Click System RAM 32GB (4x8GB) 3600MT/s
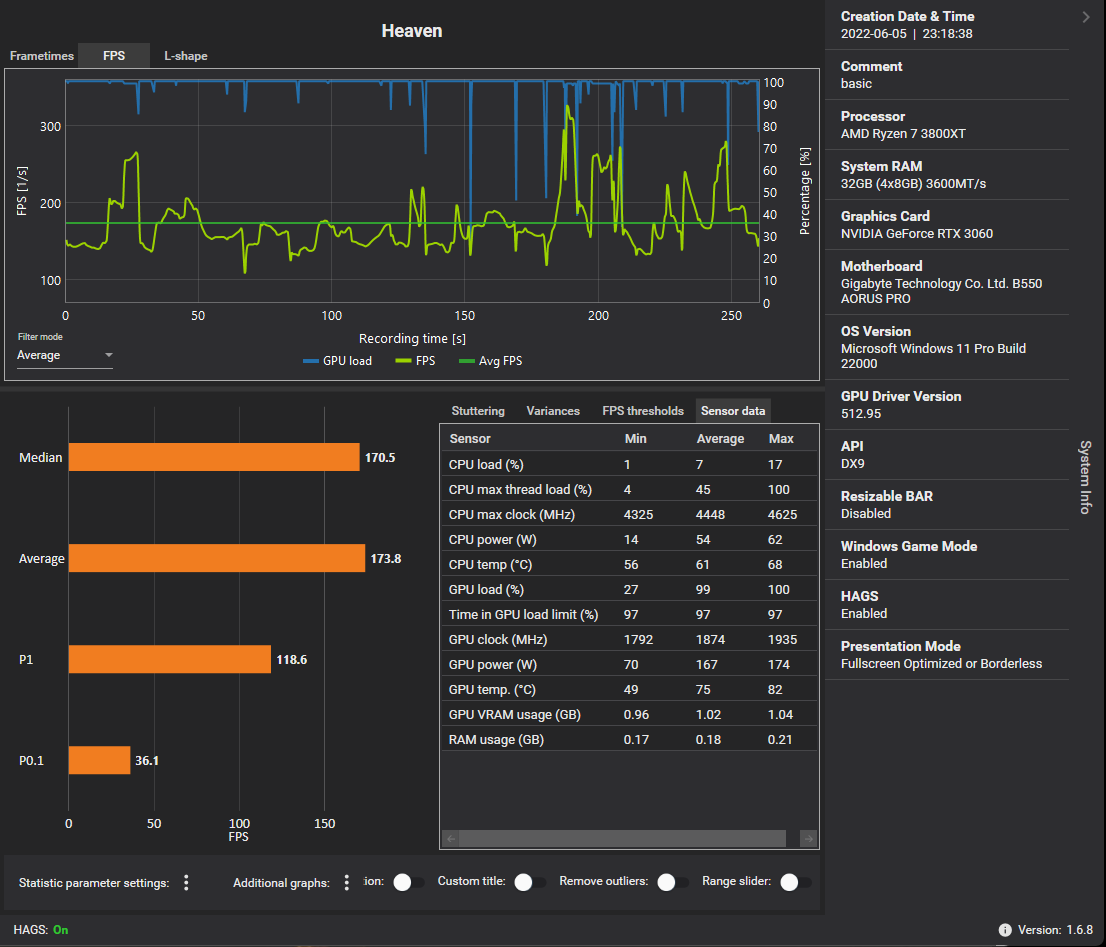The width and height of the screenshot is (1106, 947). 913,183
